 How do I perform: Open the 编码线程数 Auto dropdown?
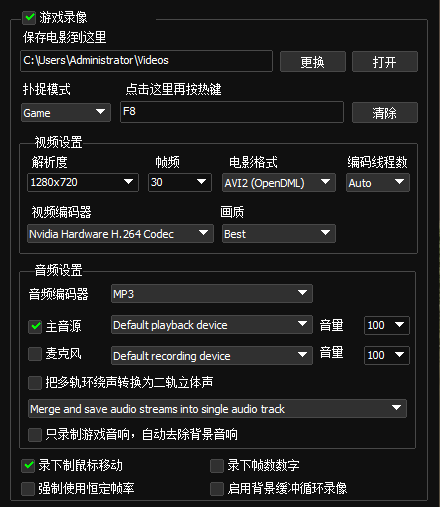coord(378,182)
